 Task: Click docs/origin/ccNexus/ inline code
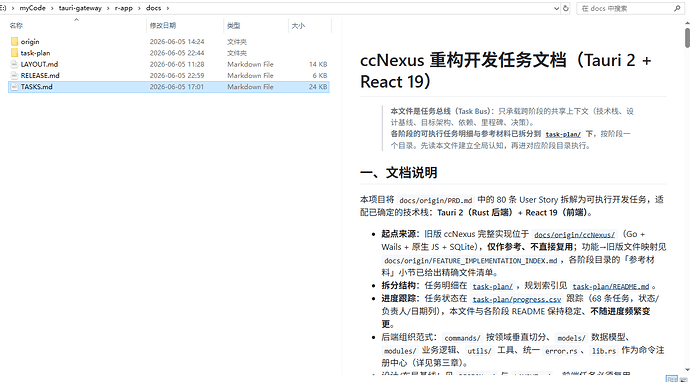(574, 235)
